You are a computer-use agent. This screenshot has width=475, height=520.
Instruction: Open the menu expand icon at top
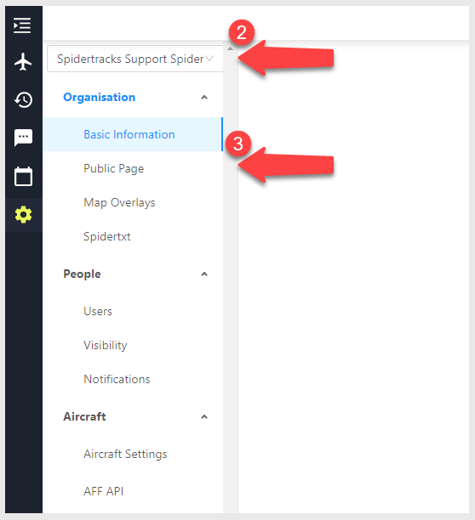point(22,25)
